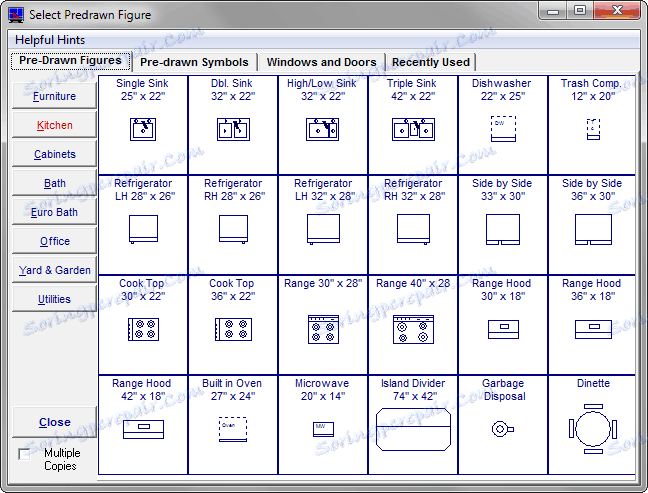Pick the Dishwasher 22" x 25" figure

pos(503,125)
